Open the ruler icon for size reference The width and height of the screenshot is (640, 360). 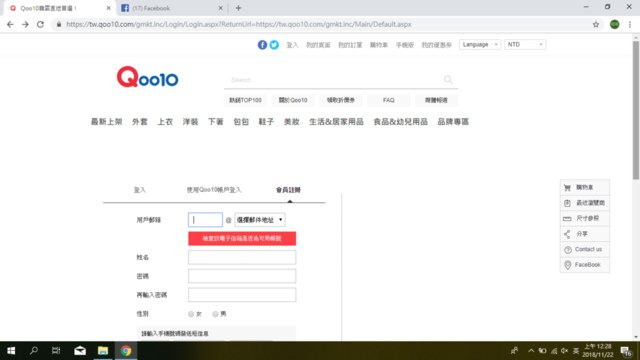pyautogui.click(x=567, y=218)
